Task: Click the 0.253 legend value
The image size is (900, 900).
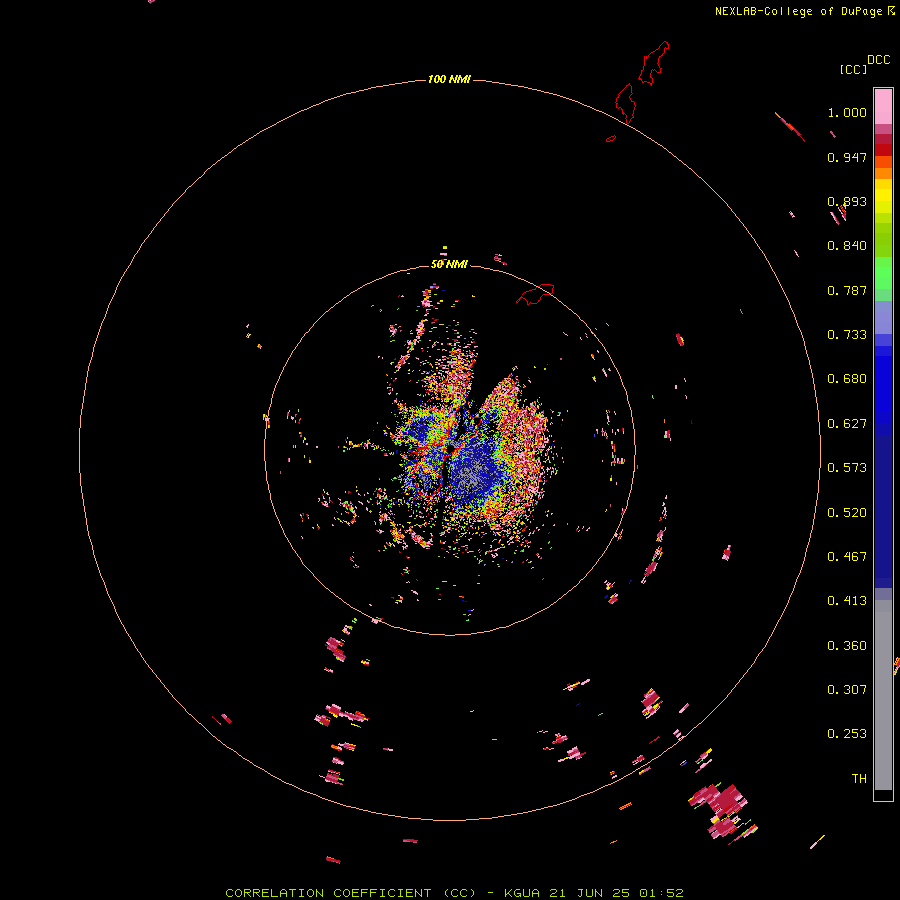Action: (847, 734)
